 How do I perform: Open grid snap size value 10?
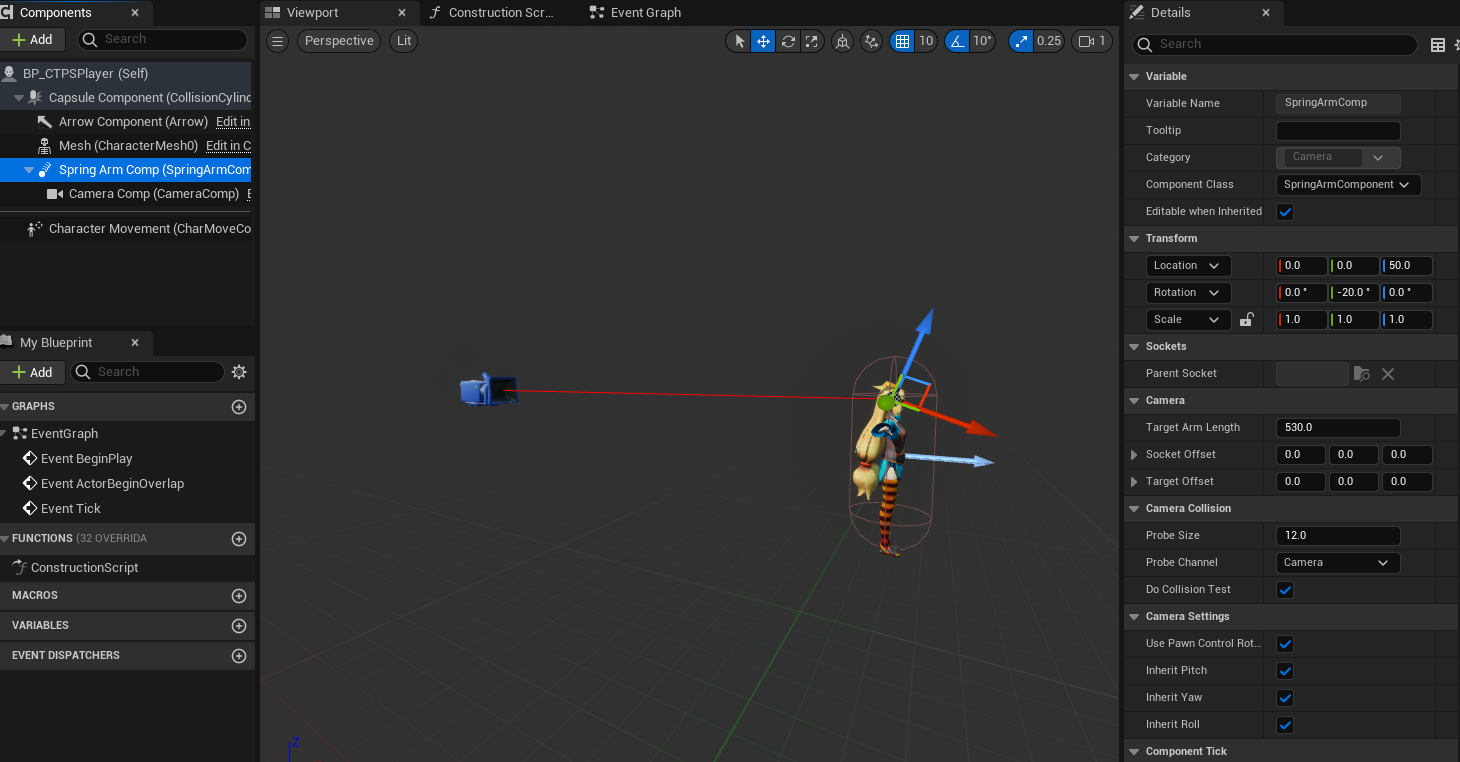pyautogui.click(x=926, y=41)
